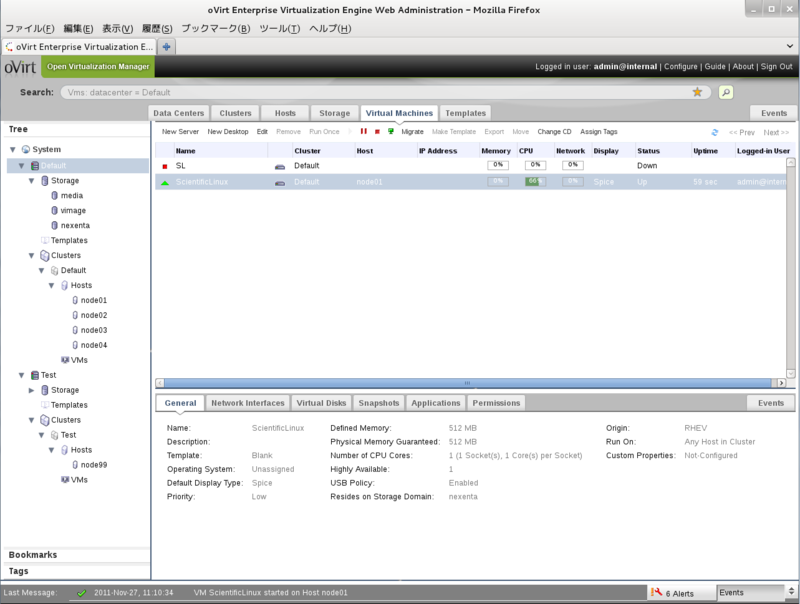The width and height of the screenshot is (800, 604).
Task: Click Migrate in the toolbar
Action: coord(412,132)
